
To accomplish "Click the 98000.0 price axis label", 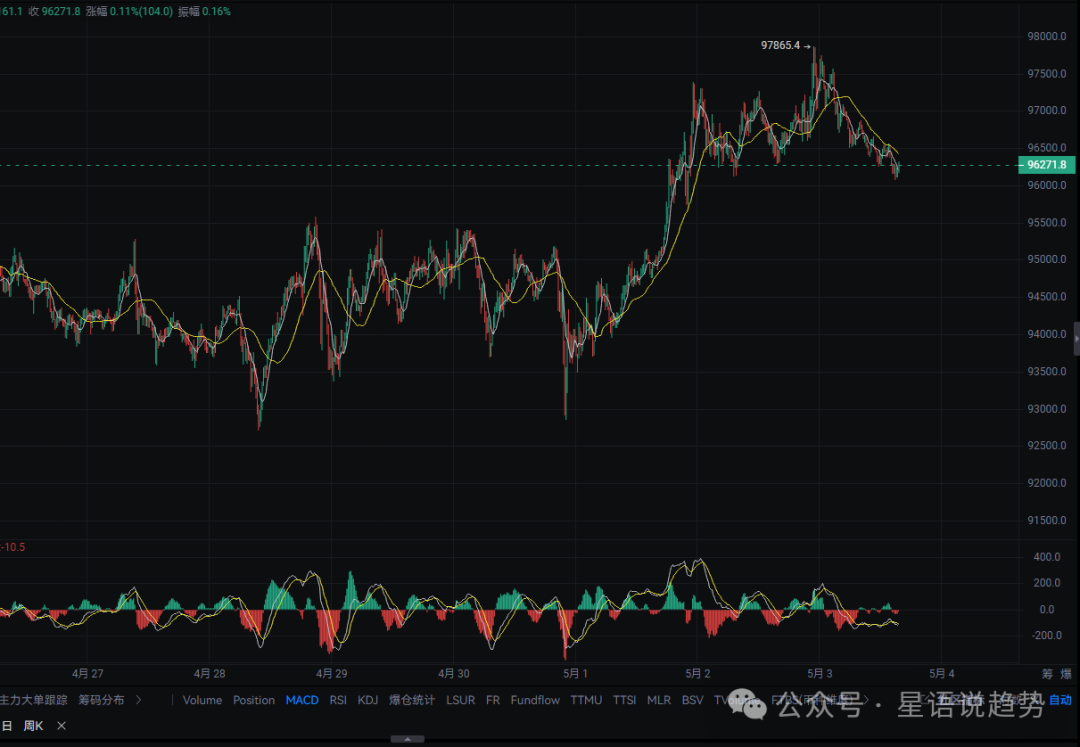I will [1047, 36].
